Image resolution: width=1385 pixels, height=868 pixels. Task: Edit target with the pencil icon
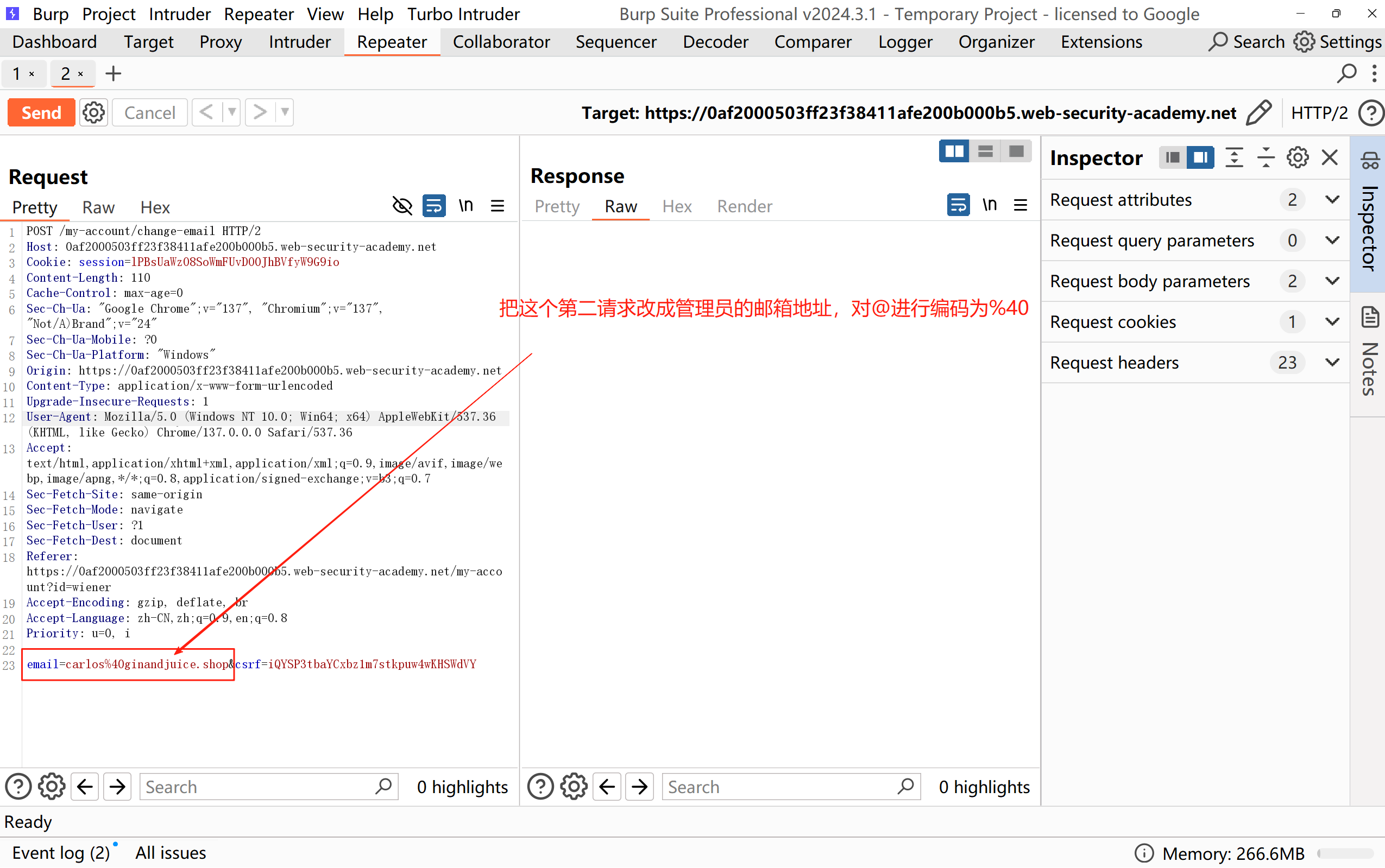[1259, 112]
